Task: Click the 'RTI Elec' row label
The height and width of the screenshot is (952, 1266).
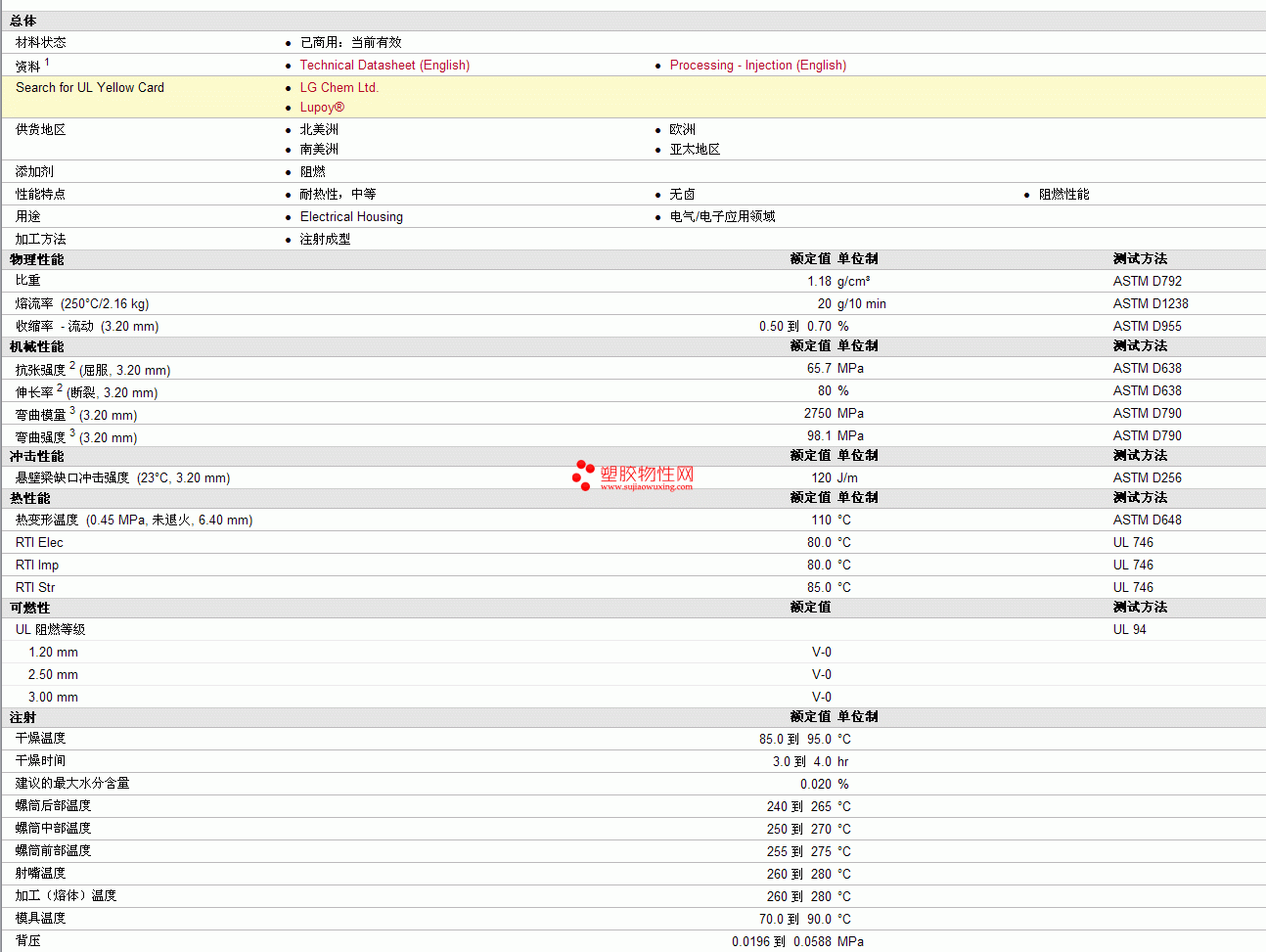Action: click(39, 543)
